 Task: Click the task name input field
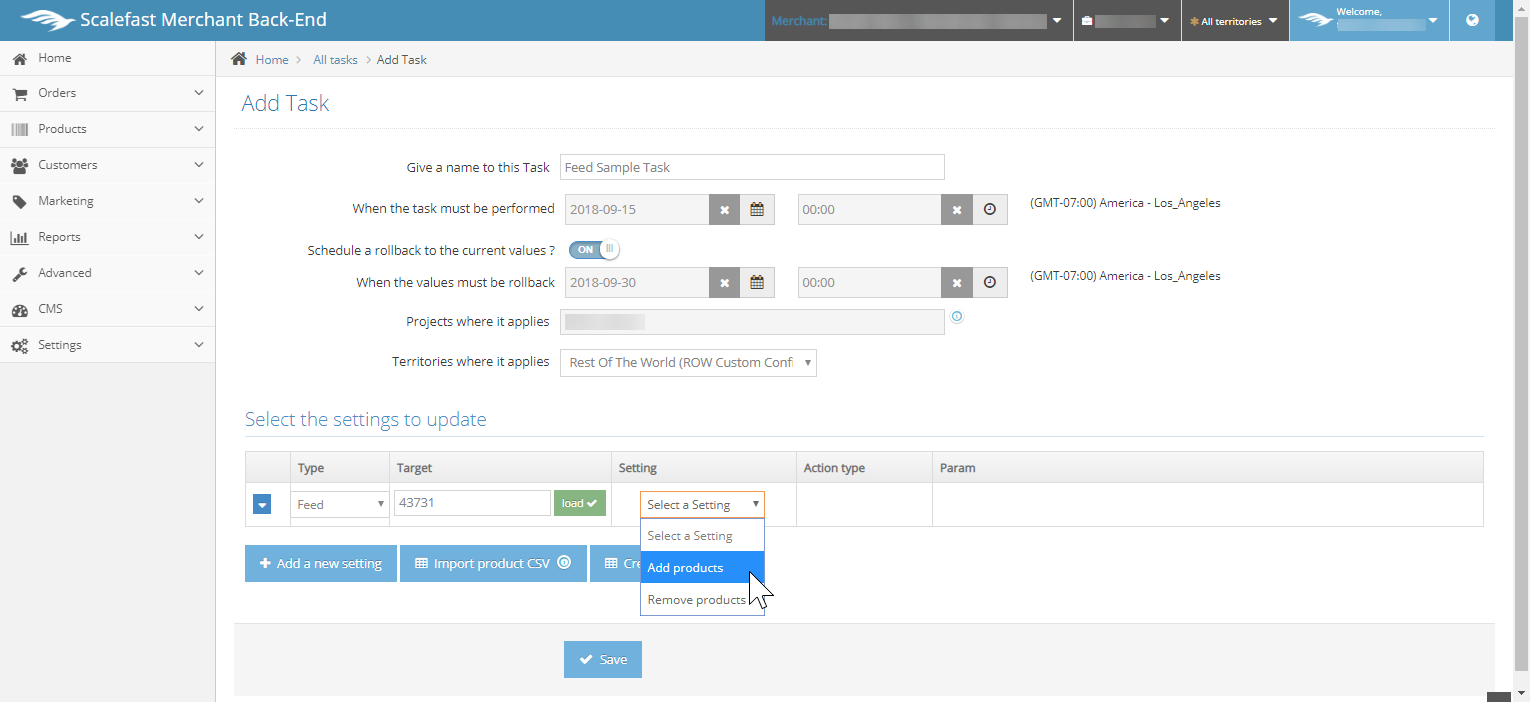click(752, 167)
